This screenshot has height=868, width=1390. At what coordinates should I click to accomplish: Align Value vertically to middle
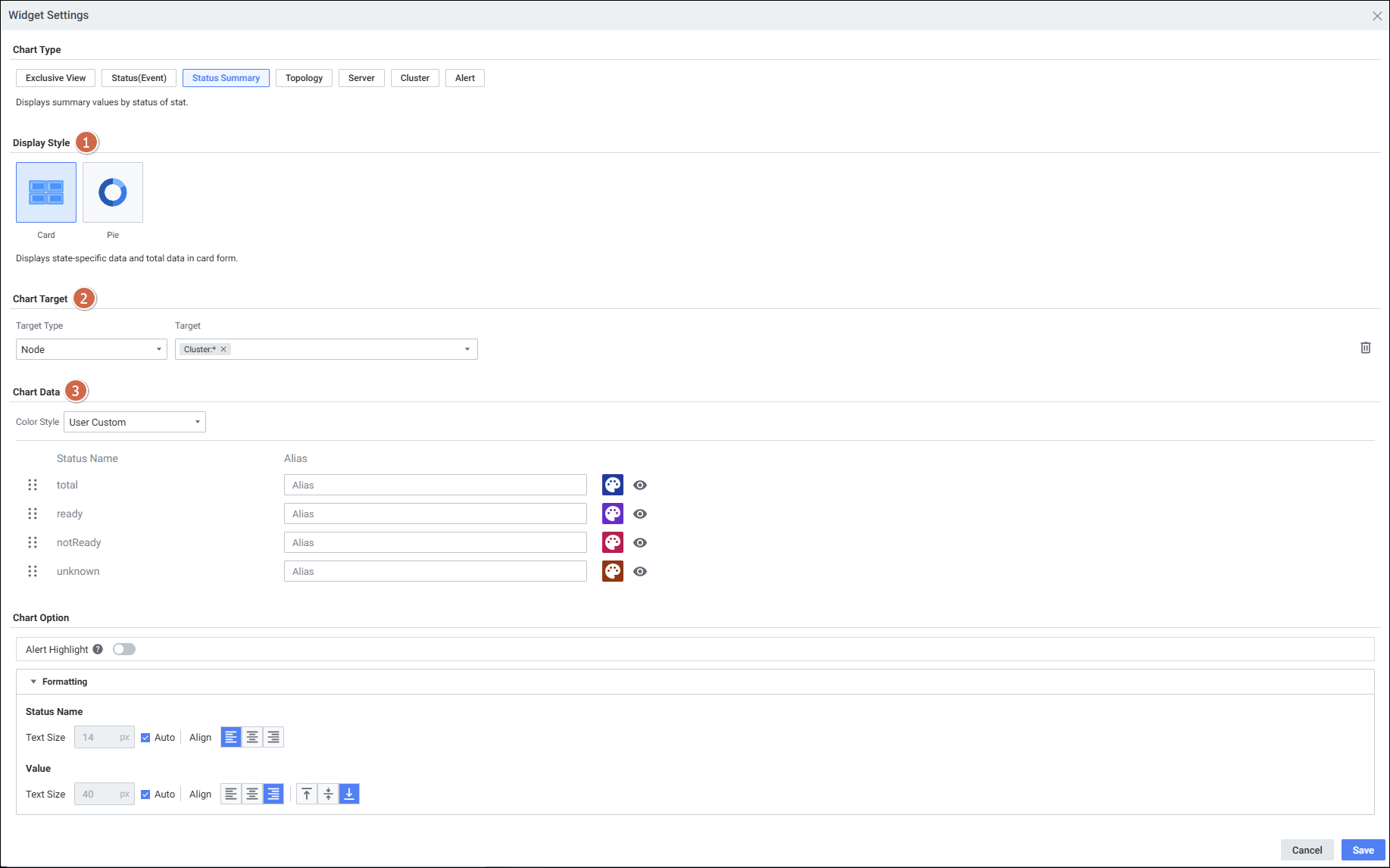pos(328,794)
